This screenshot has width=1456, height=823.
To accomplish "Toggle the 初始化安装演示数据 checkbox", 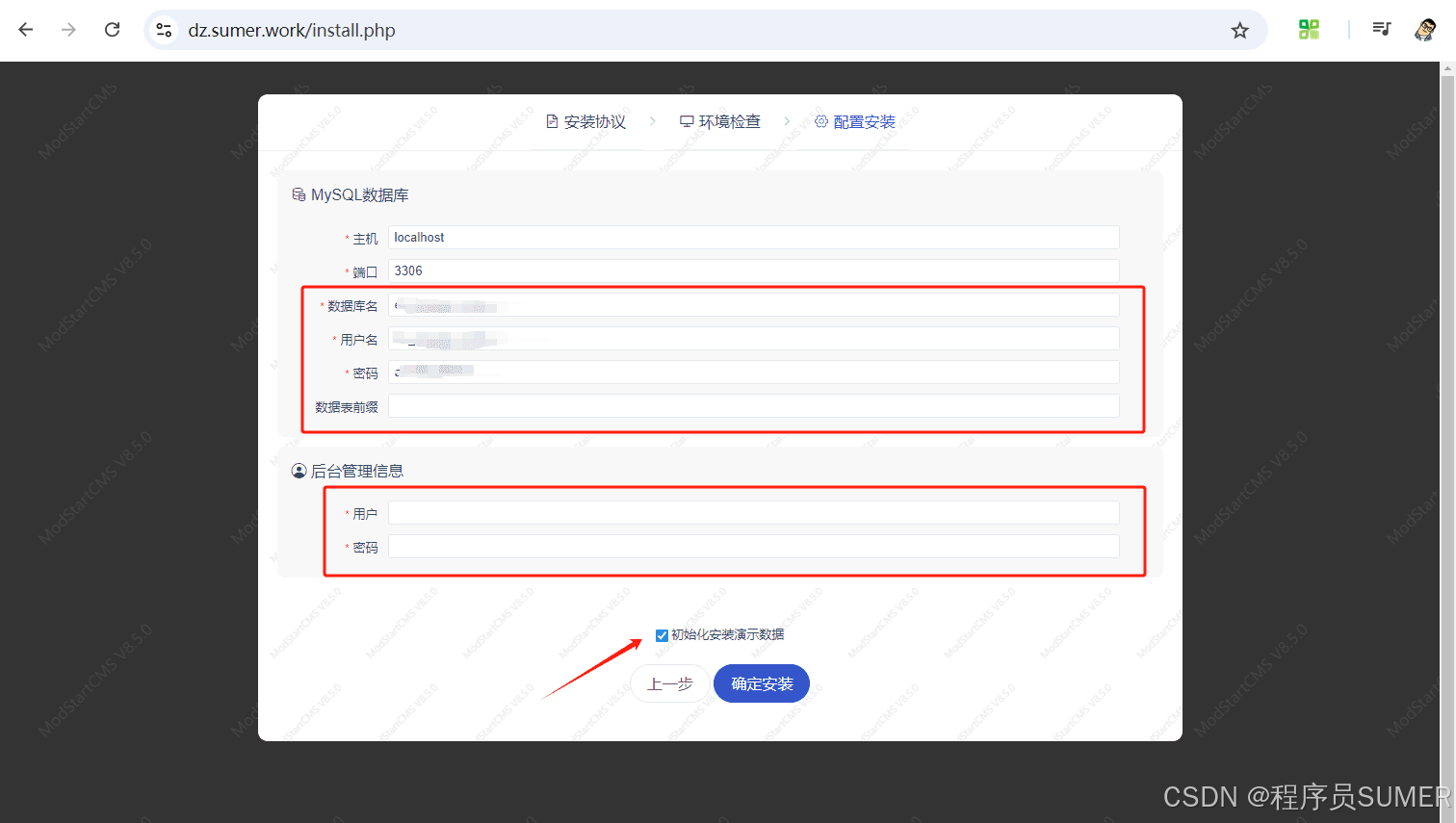I will pyautogui.click(x=662, y=635).
